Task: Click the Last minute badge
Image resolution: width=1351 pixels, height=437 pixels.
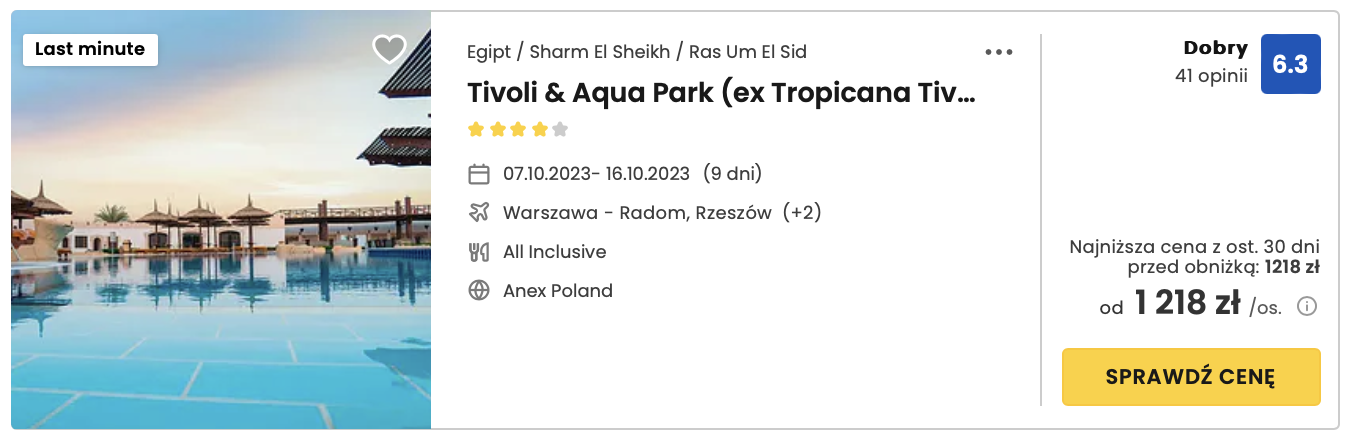Action: click(90, 49)
